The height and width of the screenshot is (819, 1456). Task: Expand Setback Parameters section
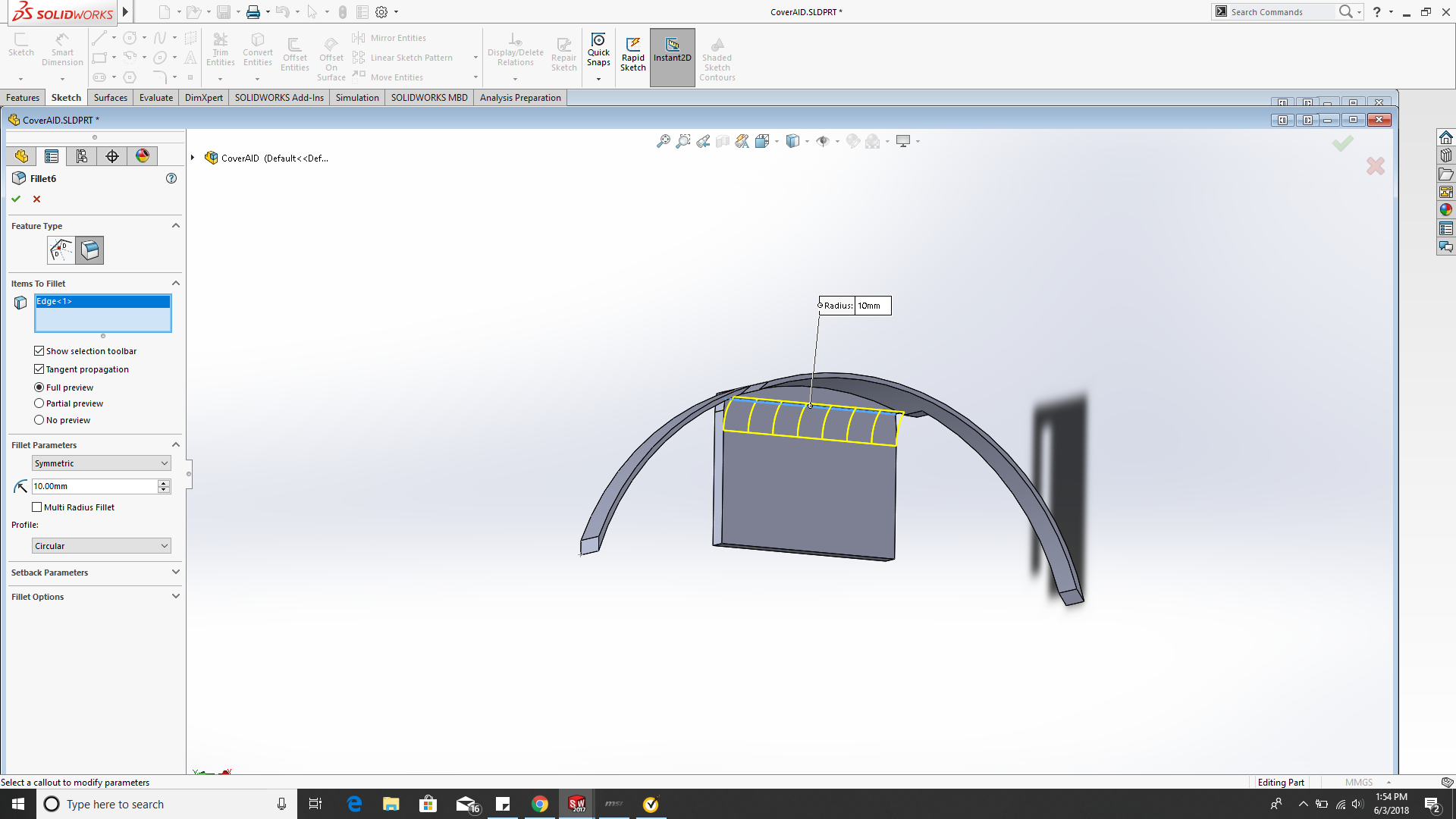point(176,573)
